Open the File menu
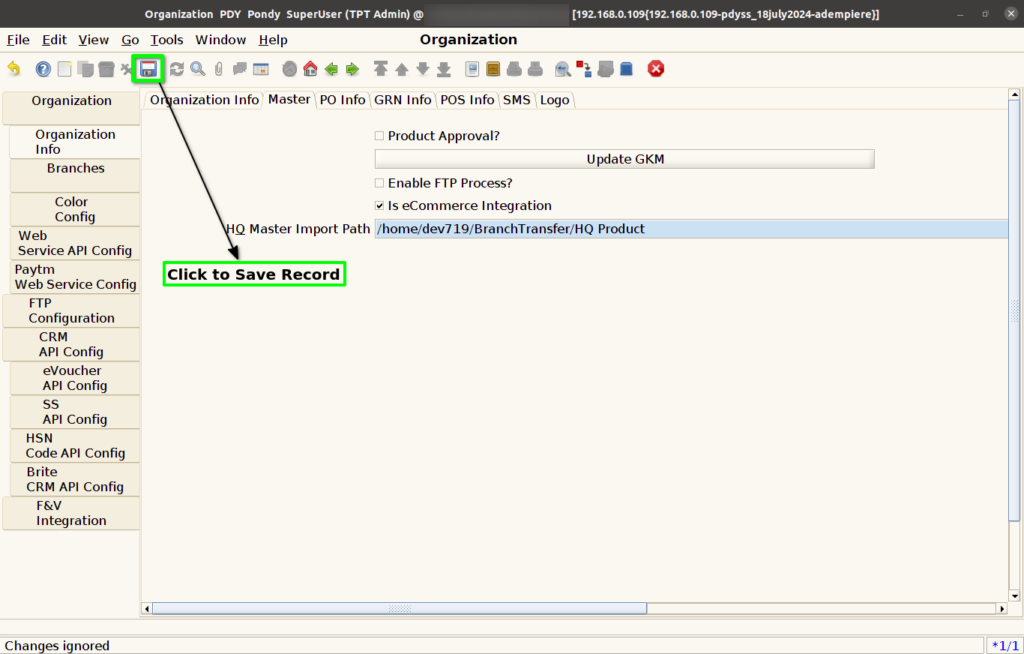Image resolution: width=1024 pixels, height=654 pixels. tap(18, 40)
